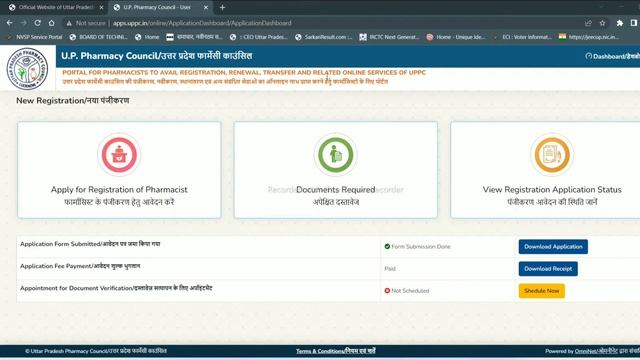The width and height of the screenshot is (640, 360).
Task: Reload the page with the refresh icon
Action: (x=38, y=23)
